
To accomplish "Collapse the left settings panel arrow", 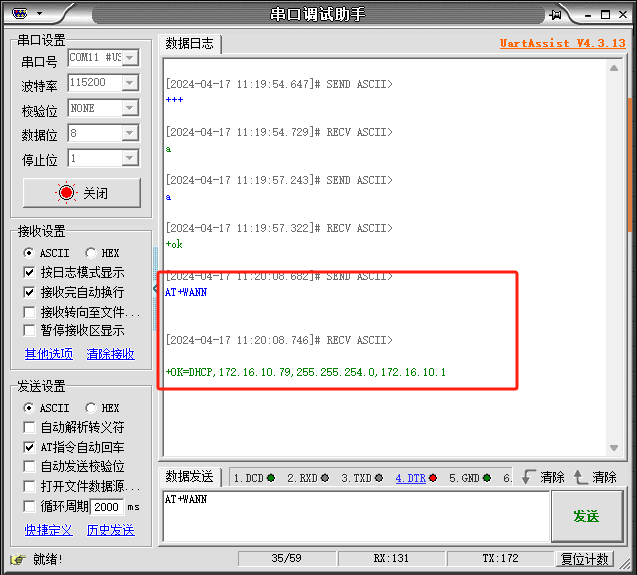I will [x=155, y=289].
